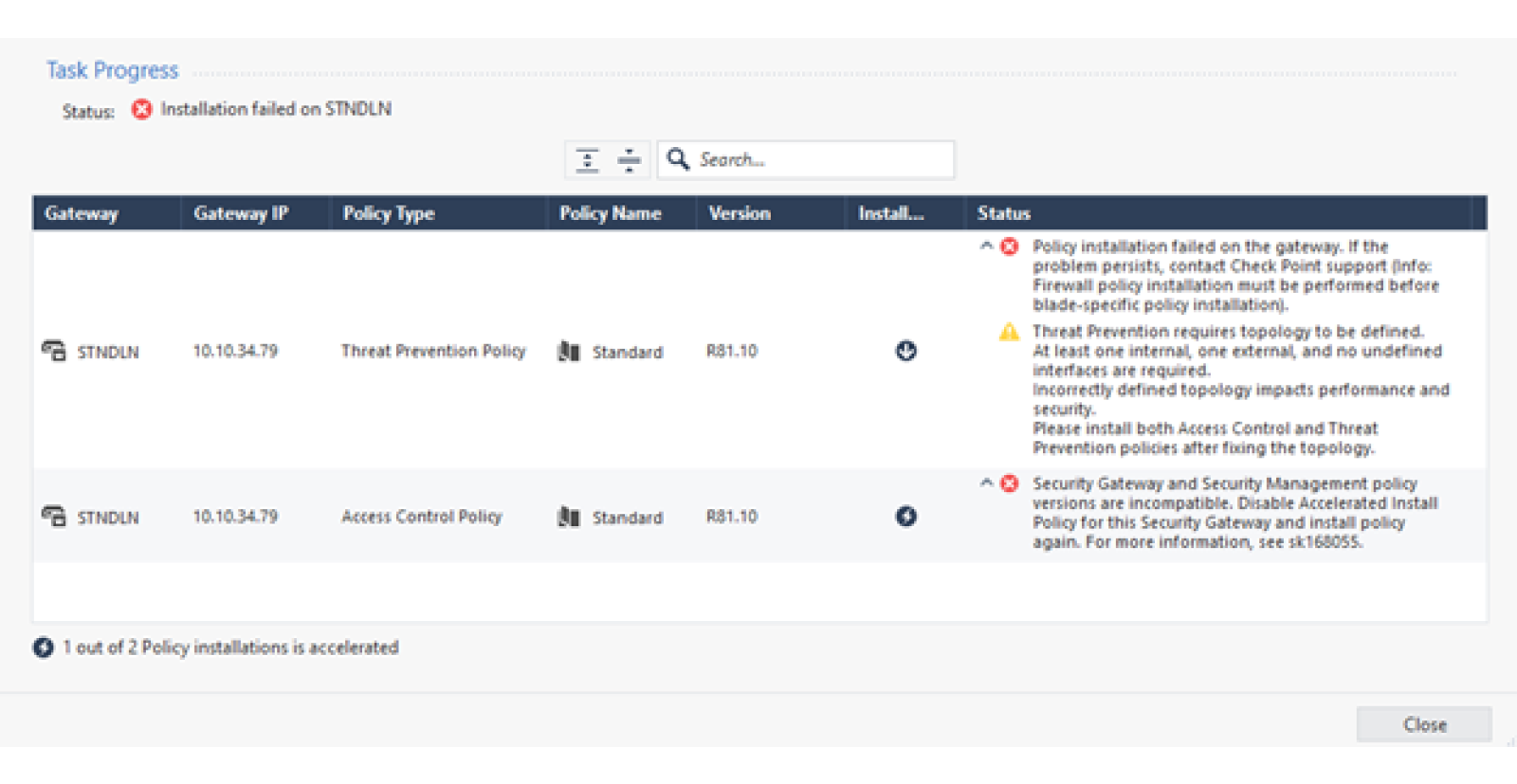Click the red failed status icon
This screenshot has height=784, width=1517.
pos(141,109)
